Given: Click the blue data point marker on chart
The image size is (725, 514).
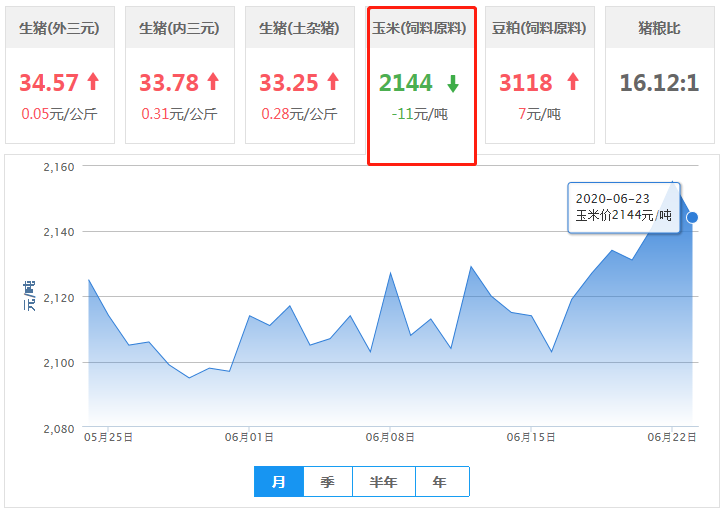Looking at the screenshot, I should 692,217.
